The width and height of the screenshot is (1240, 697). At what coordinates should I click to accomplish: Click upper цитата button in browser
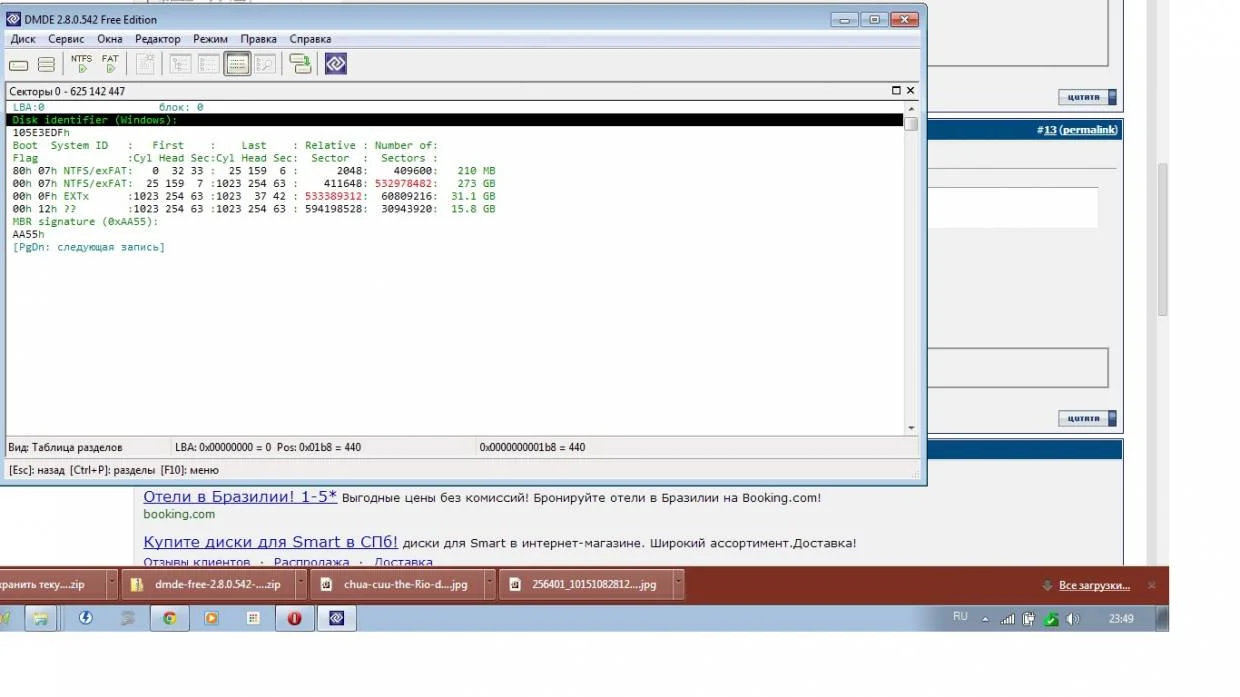pyautogui.click(x=1087, y=97)
